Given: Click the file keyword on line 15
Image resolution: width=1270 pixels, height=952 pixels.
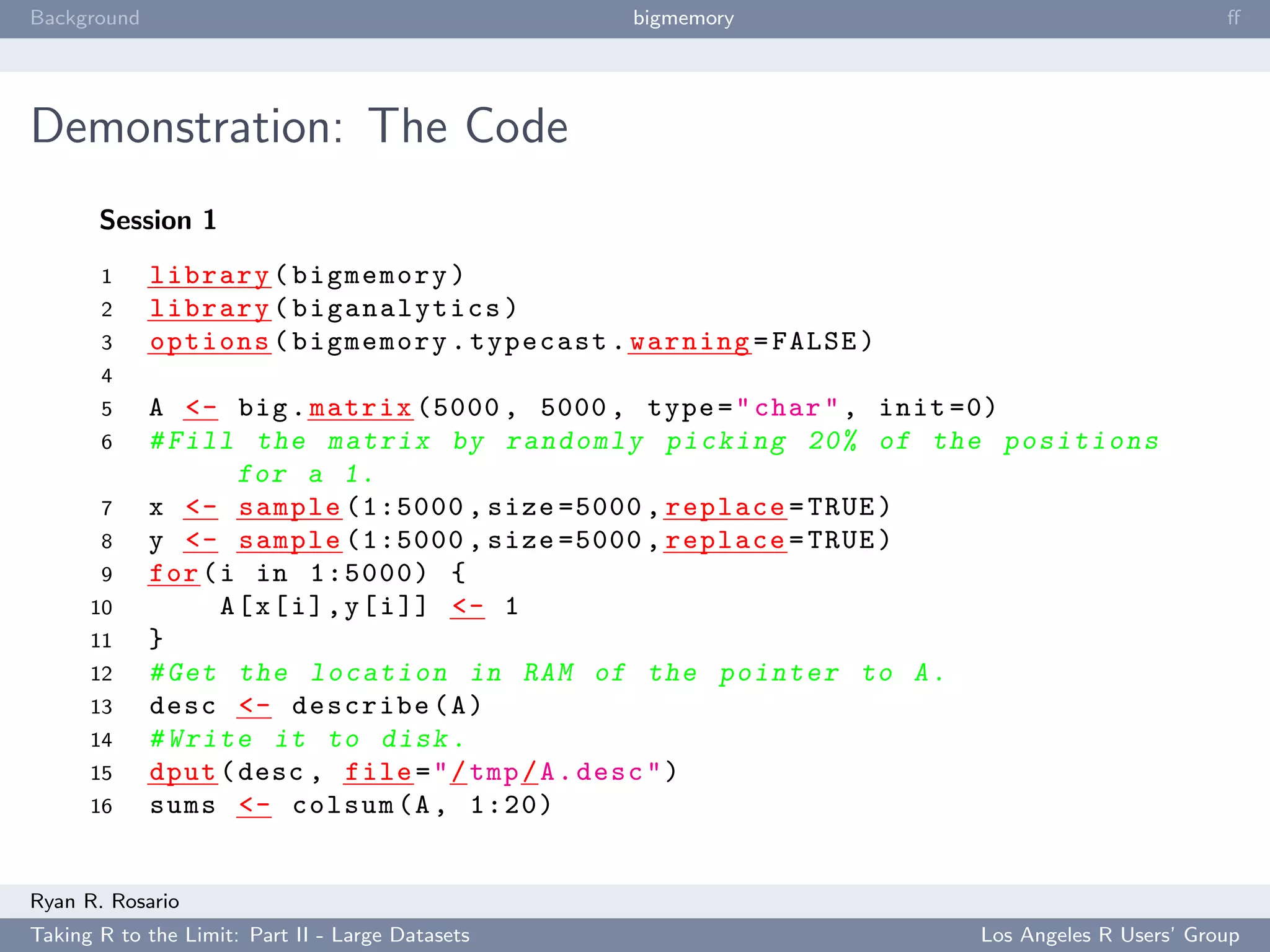Looking at the screenshot, I should coord(378,772).
